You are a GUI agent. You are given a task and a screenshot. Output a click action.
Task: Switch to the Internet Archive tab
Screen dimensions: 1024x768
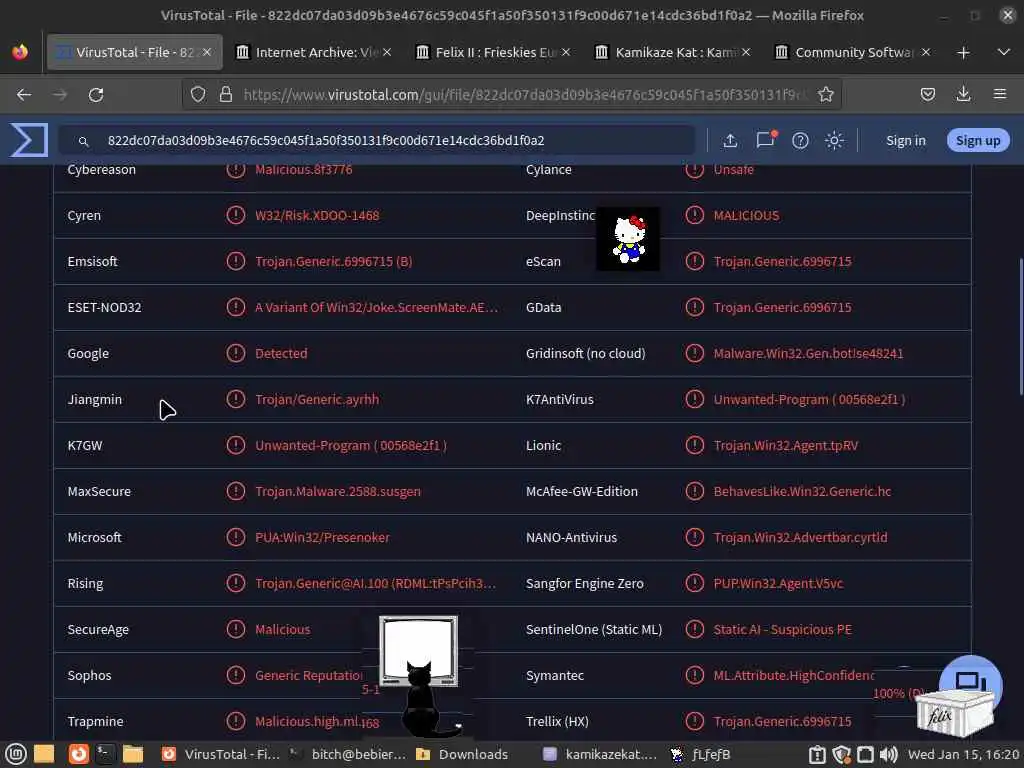click(313, 52)
